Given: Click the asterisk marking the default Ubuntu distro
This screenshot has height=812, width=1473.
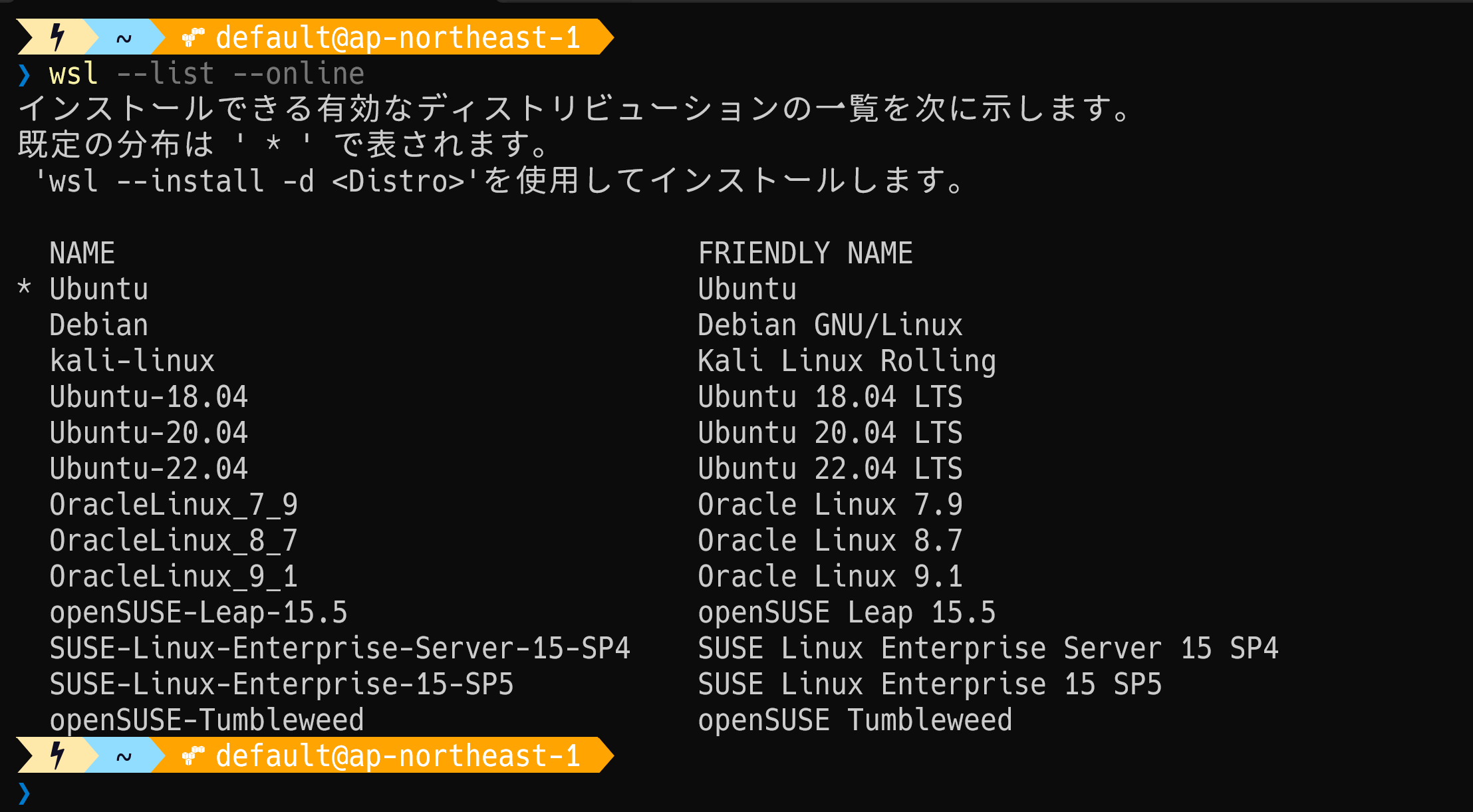Looking at the screenshot, I should 25,289.
